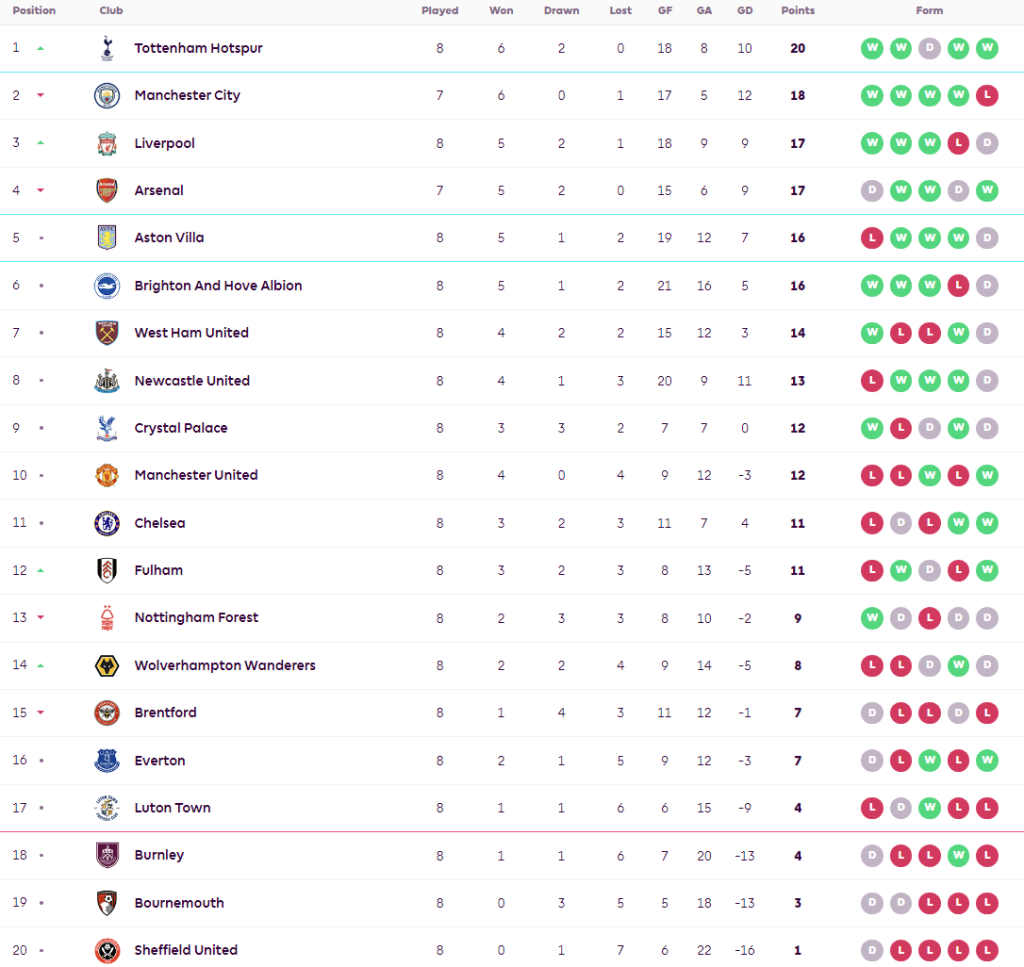Select the Luton Town table row
This screenshot has height=967, width=1024.
click(500, 808)
